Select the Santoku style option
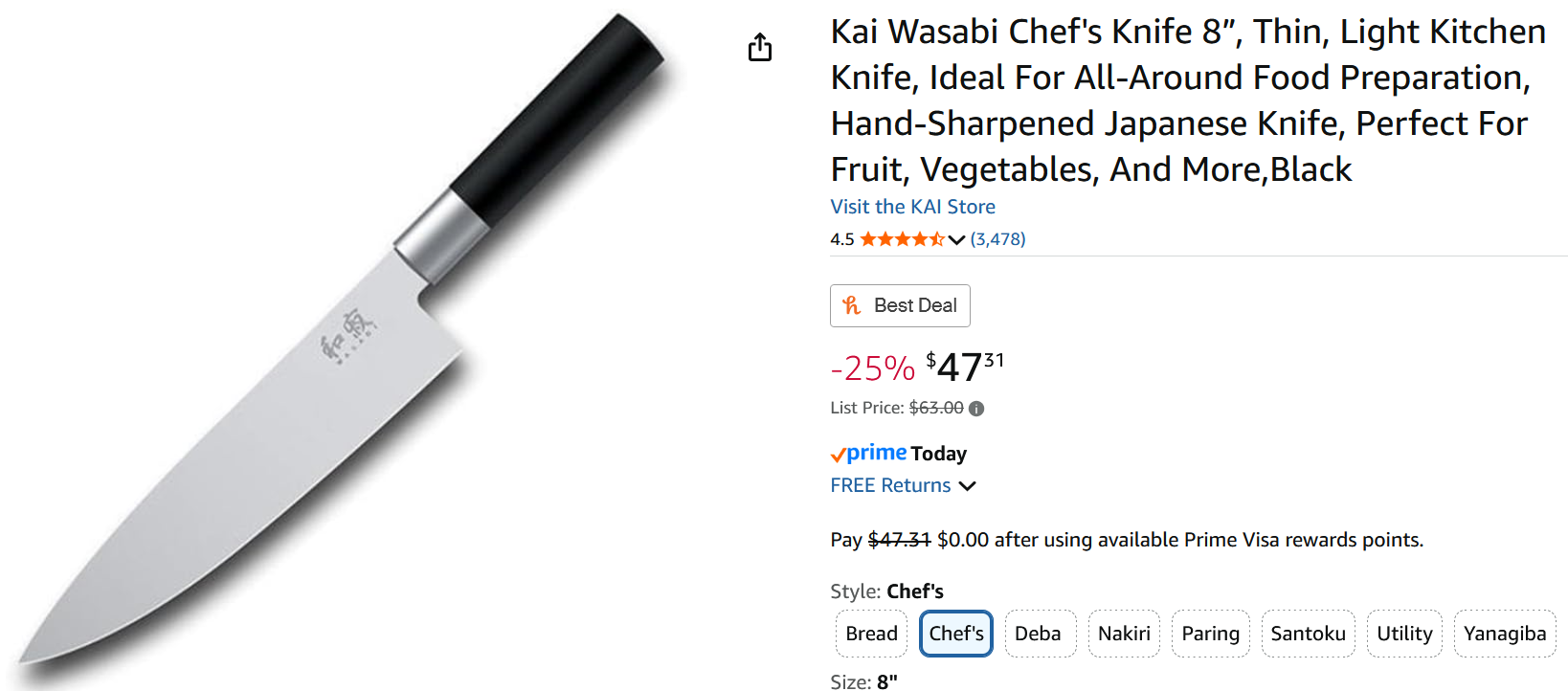 (1308, 634)
